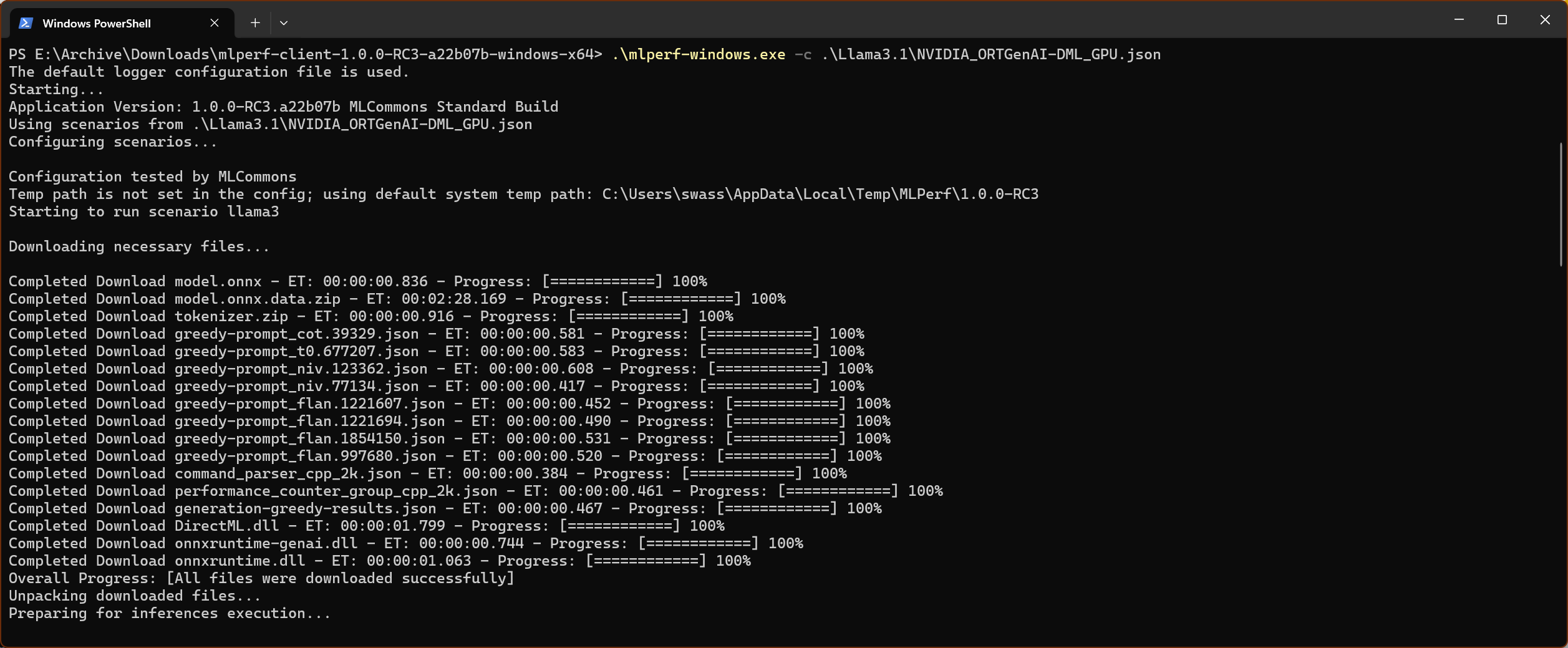Click the mlperf-windows.exe command text
Screen dimensions: 1568x648
[698, 55]
